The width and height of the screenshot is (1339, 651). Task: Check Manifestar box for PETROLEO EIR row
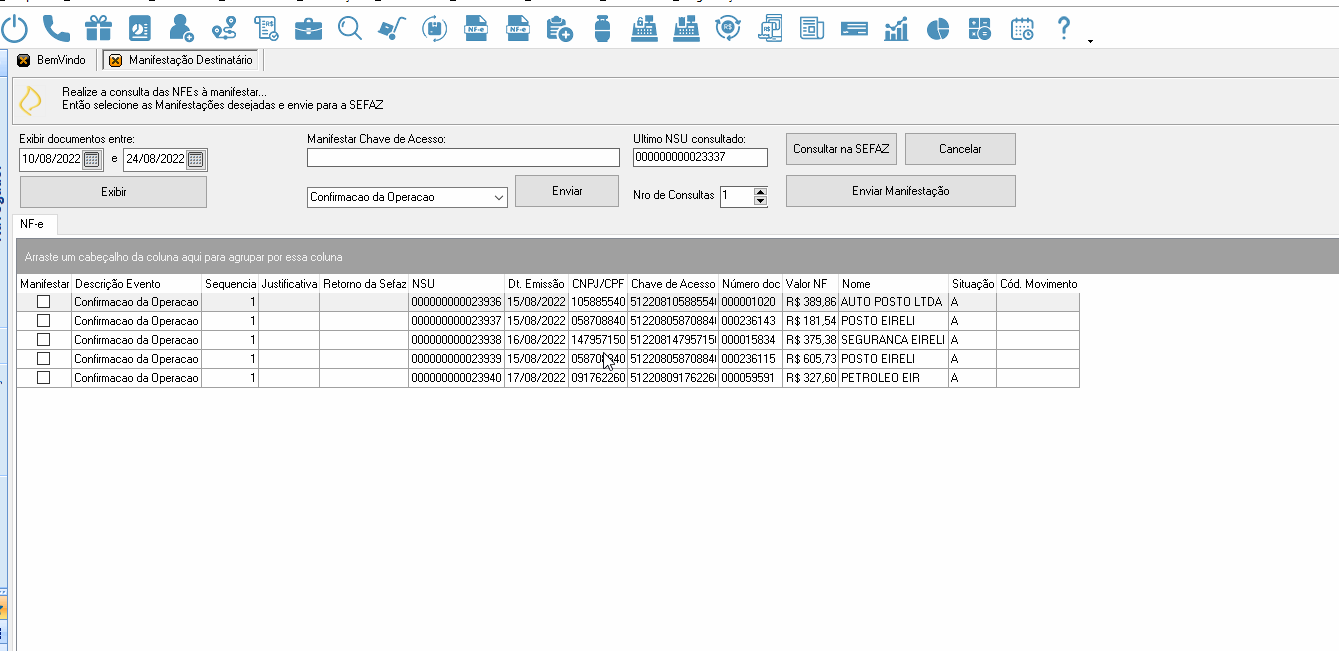point(43,378)
